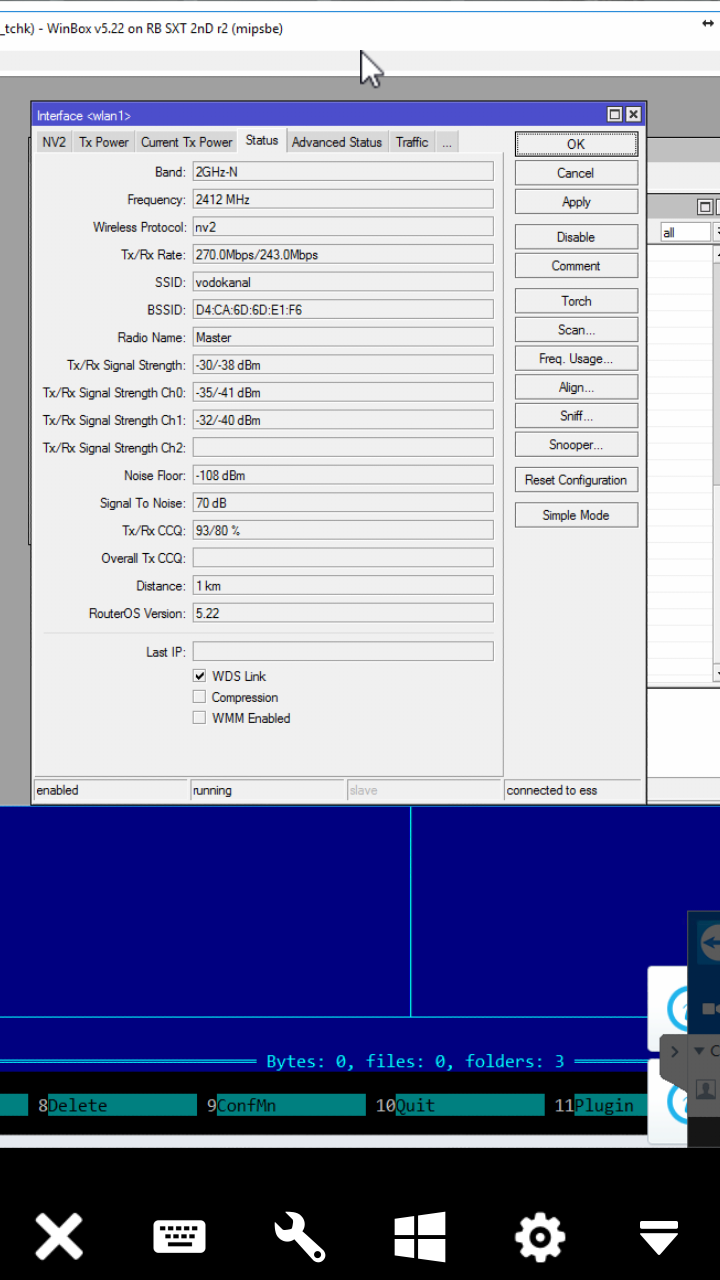Switch to Simple Mode
This screenshot has width=720, height=1280.
pos(576,515)
